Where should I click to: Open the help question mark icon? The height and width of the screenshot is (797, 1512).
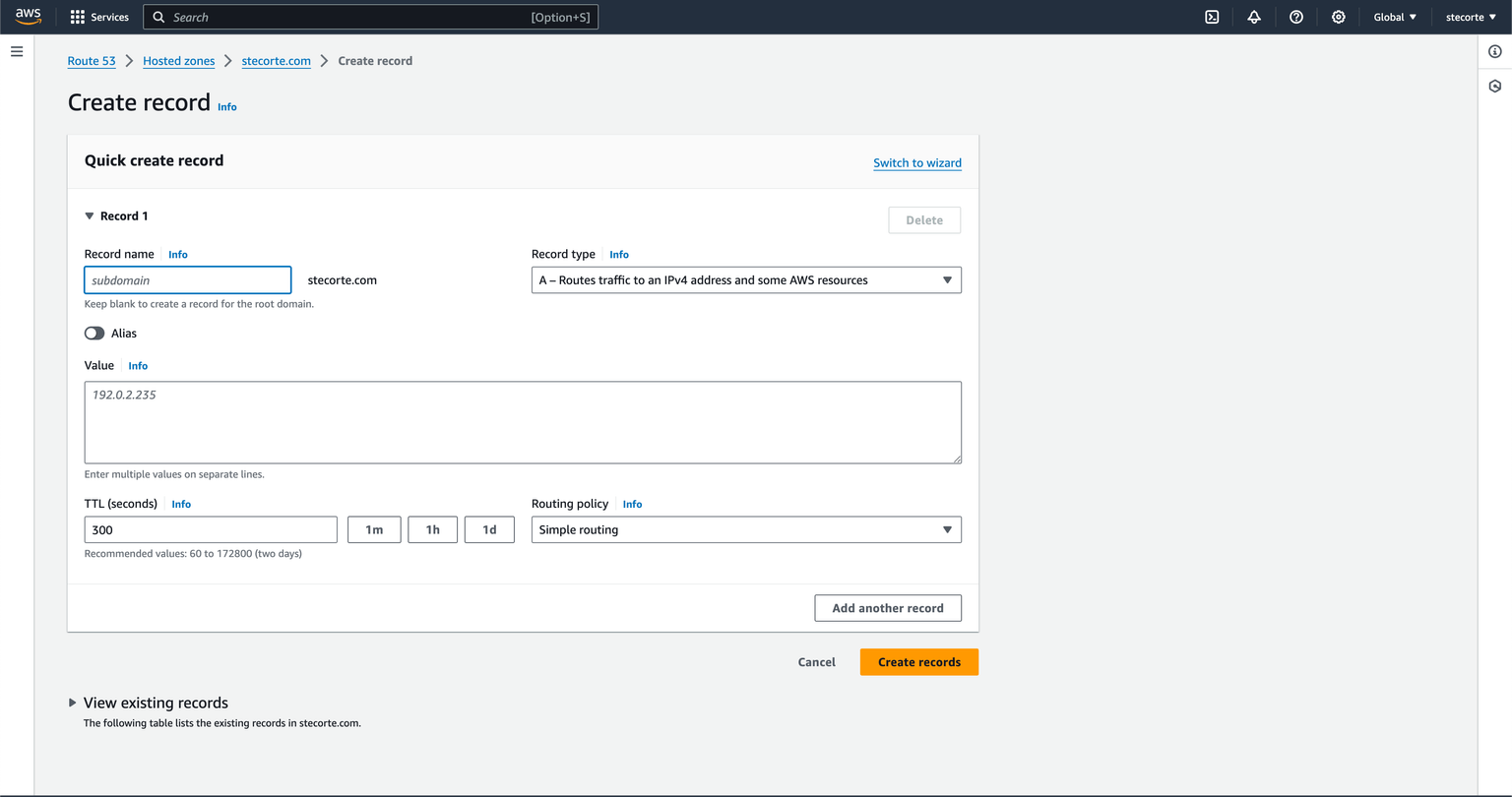1296,17
